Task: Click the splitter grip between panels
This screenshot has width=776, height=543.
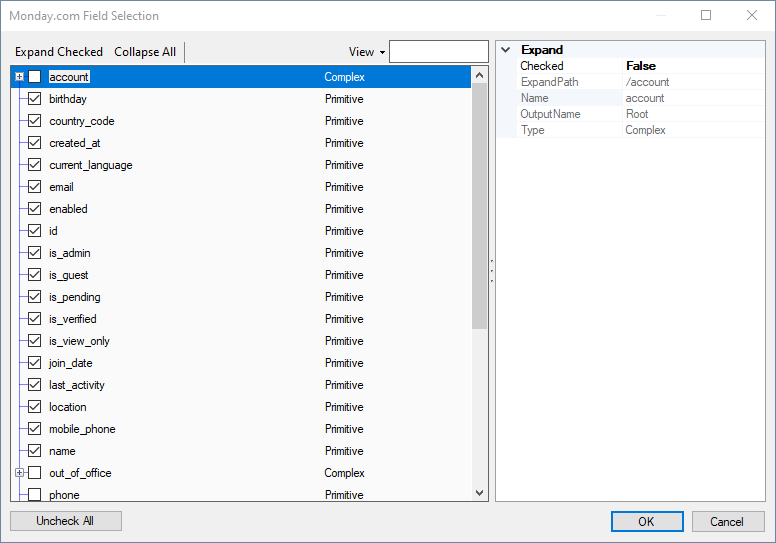Action: coord(492,271)
